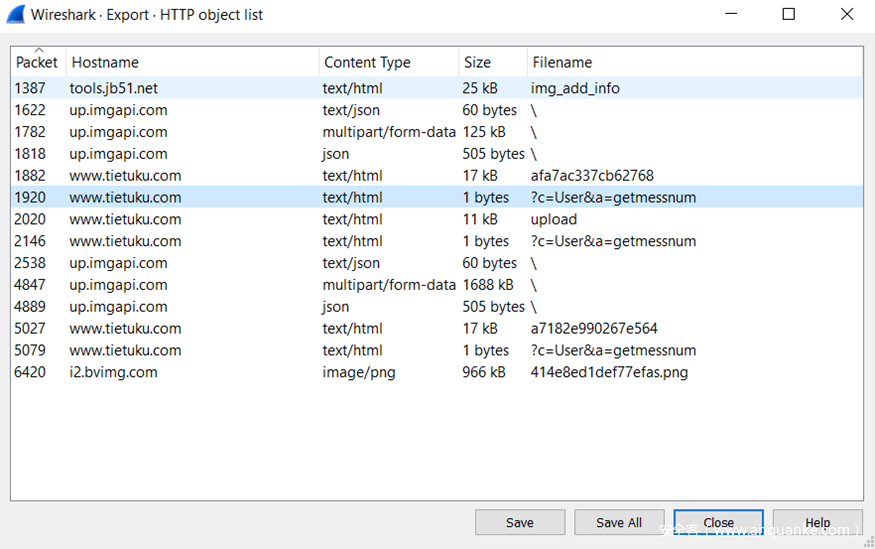Maximize the Wireshark export window
The height and width of the screenshot is (549, 875).
789,14
